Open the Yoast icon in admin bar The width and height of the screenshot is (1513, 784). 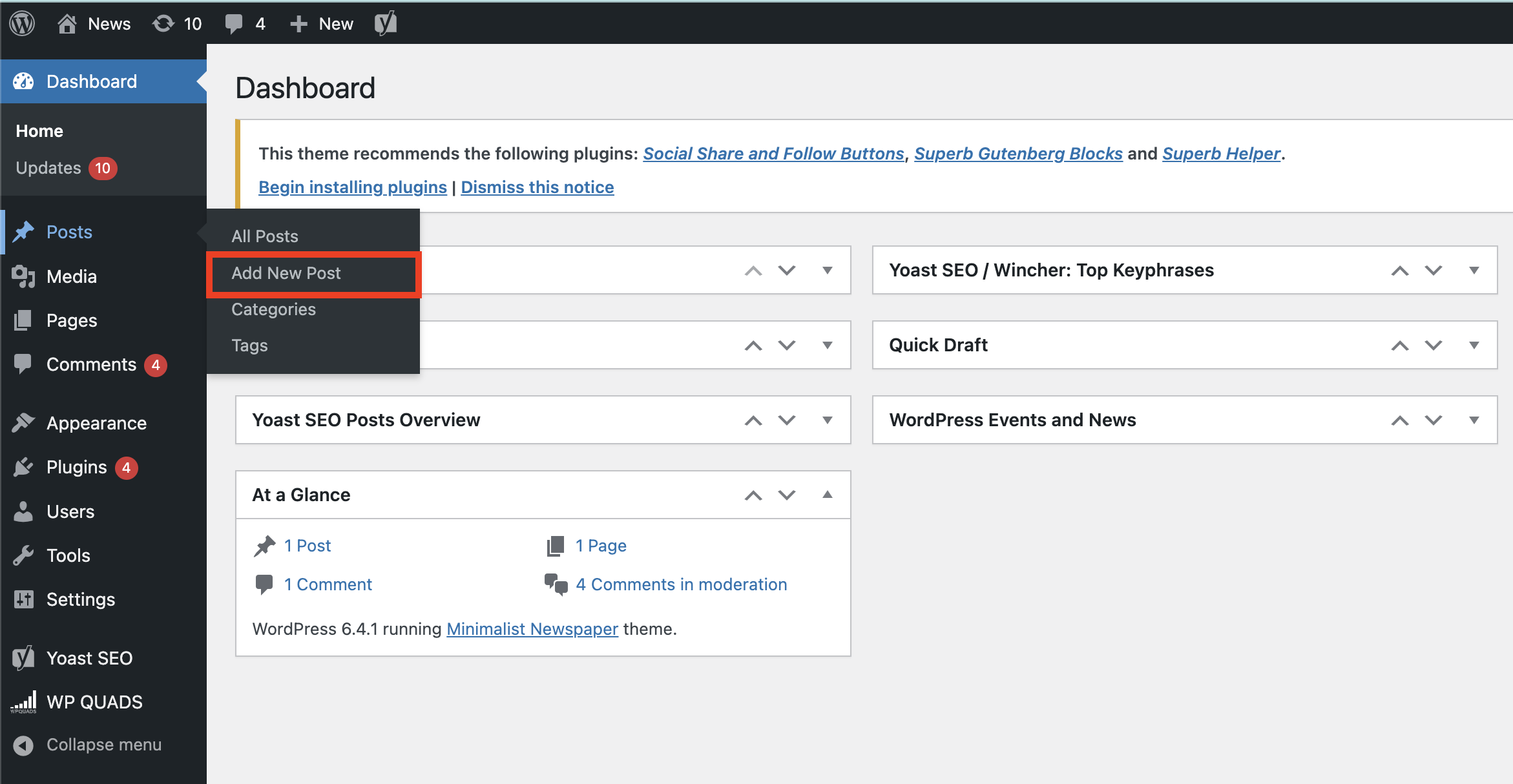(386, 23)
